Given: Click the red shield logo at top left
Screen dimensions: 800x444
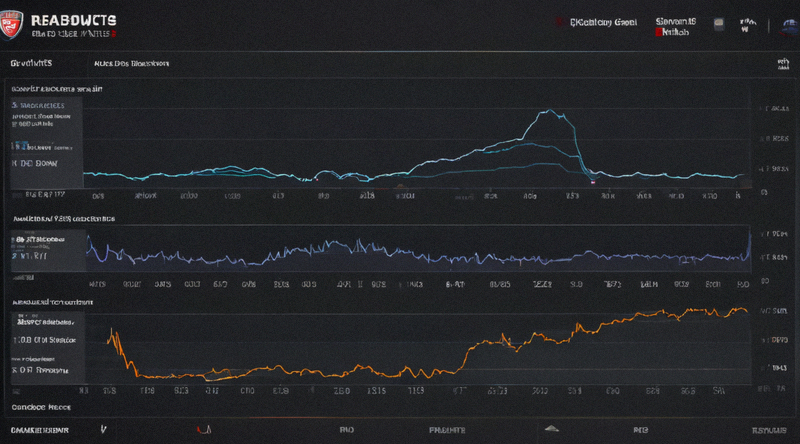Looking at the screenshot, I should click(x=11, y=25).
